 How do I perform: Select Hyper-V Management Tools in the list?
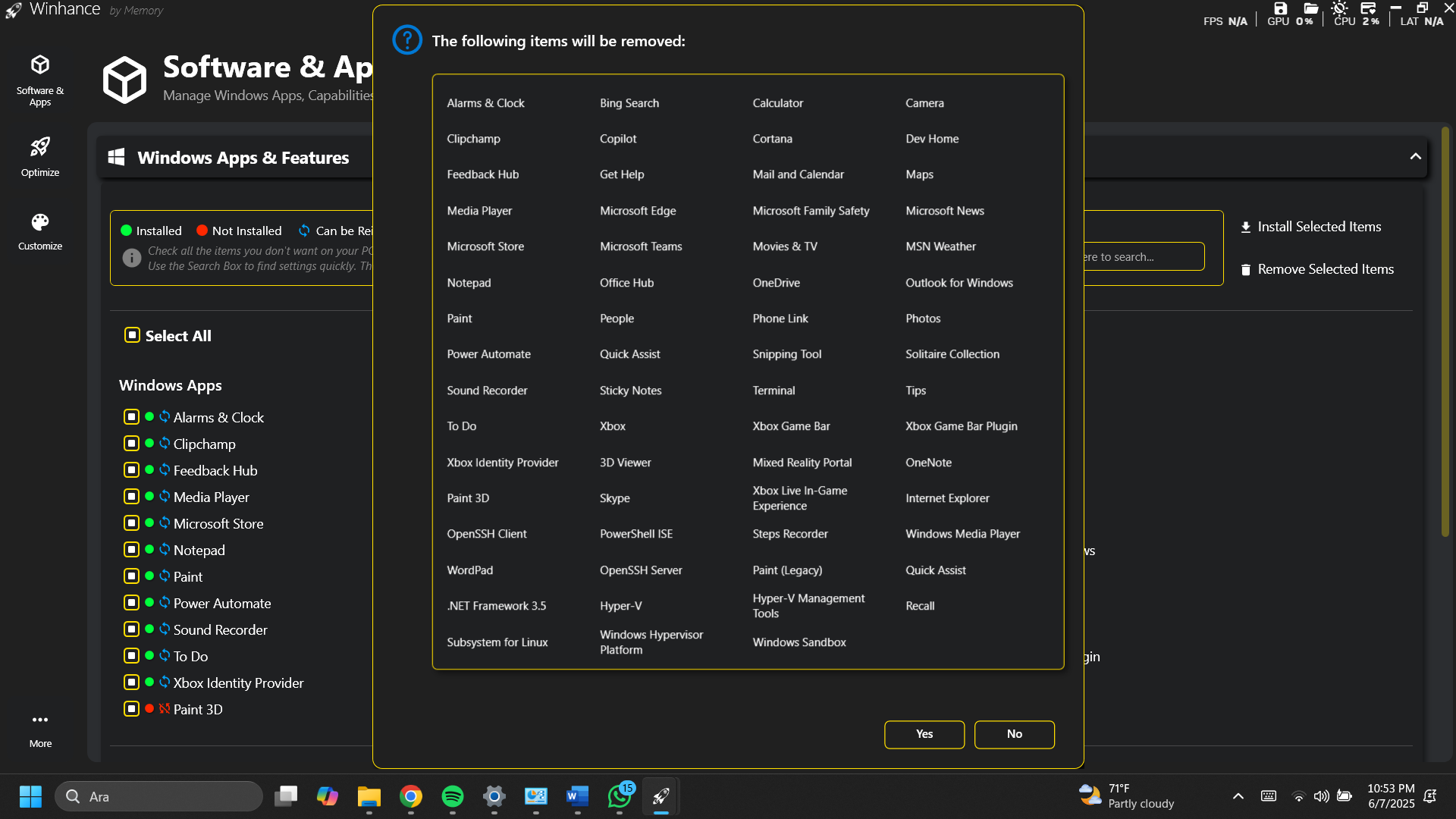[x=808, y=606]
